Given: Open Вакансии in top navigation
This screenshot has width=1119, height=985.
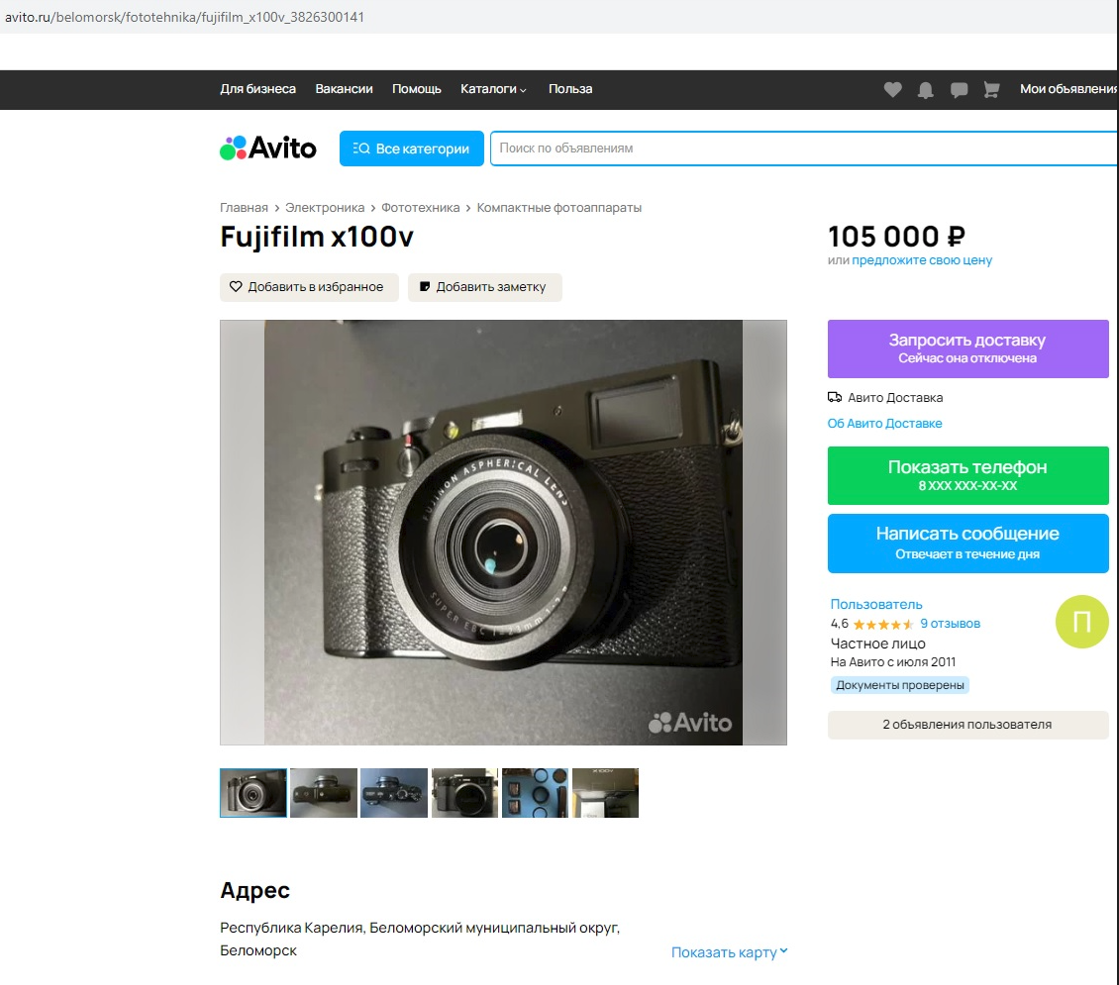Looking at the screenshot, I should click(x=344, y=89).
